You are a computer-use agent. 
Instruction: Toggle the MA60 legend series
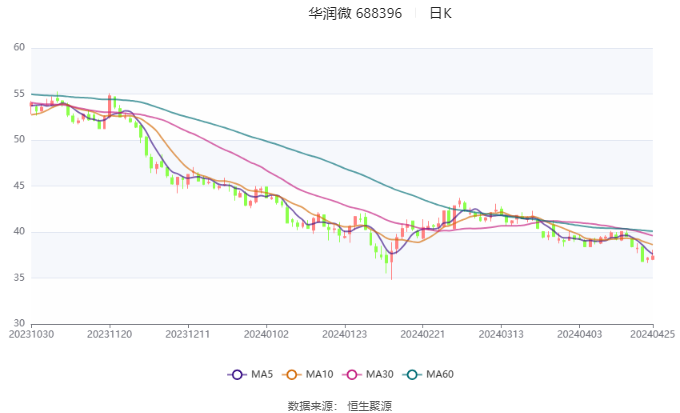(x=428, y=374)
